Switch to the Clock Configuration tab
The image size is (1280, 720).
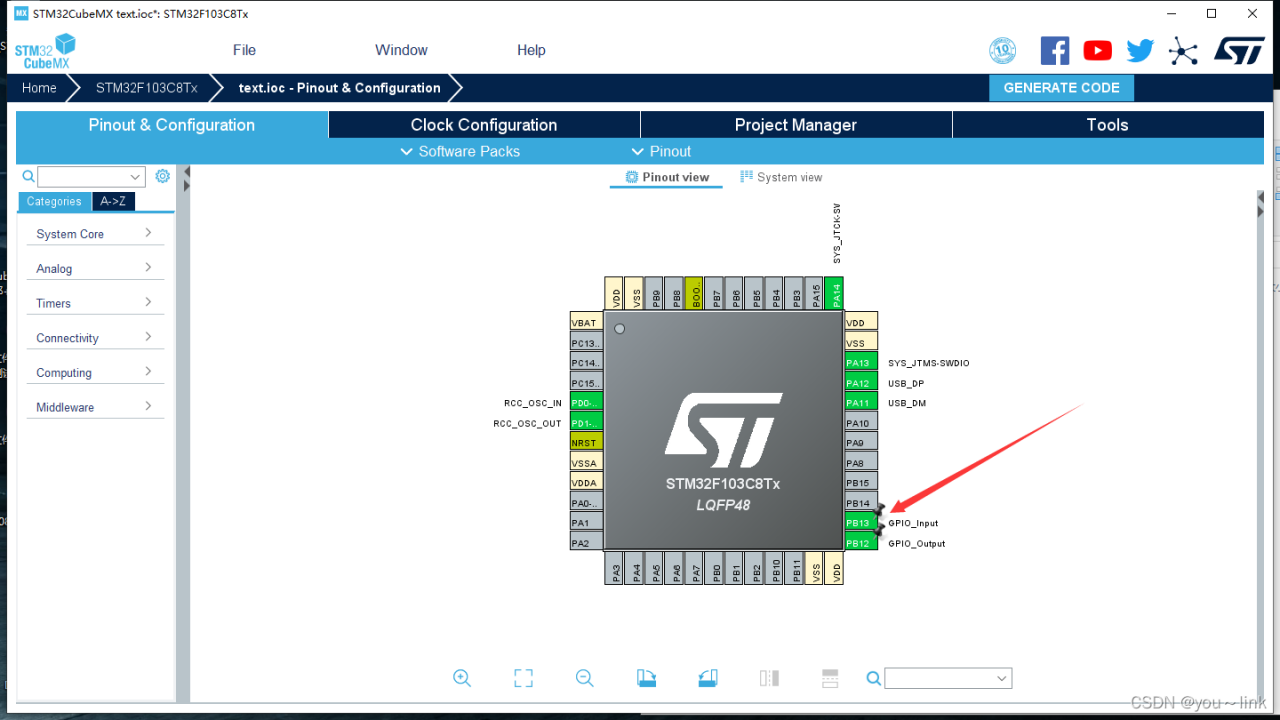click(x=484, y=125)
